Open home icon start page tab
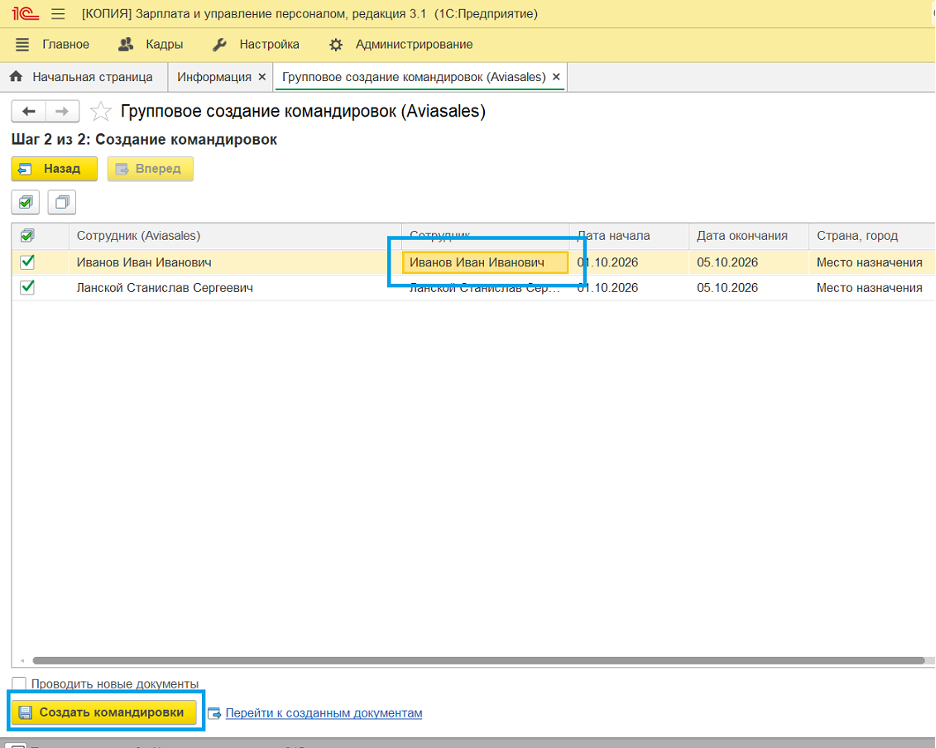Viewport: 936px width, 748px height. [x=84, y=77]
